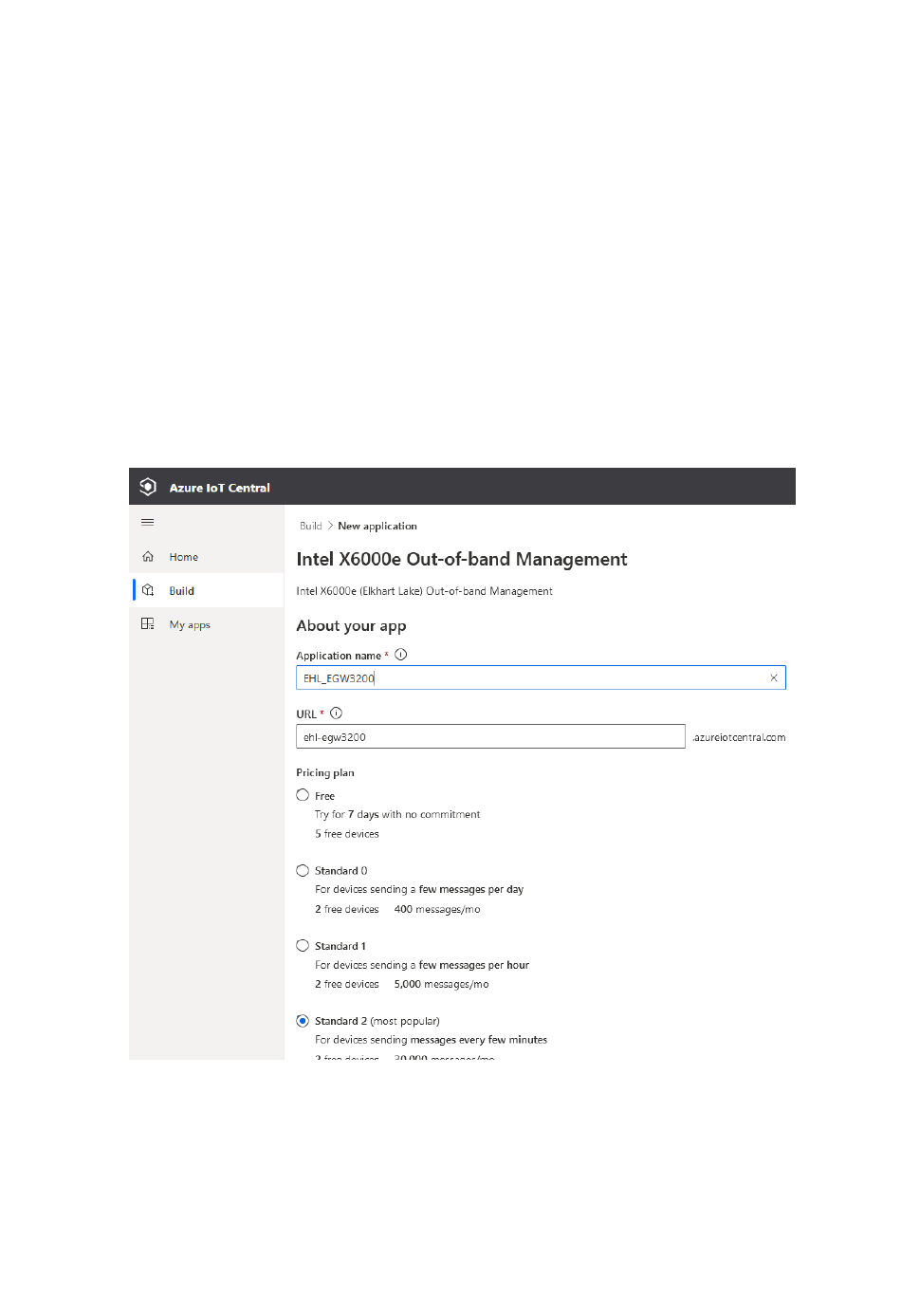This screenshot has height=1316, width=901.
Task: Click the 'New application' breadcrumb text
Action: point(377,526)
